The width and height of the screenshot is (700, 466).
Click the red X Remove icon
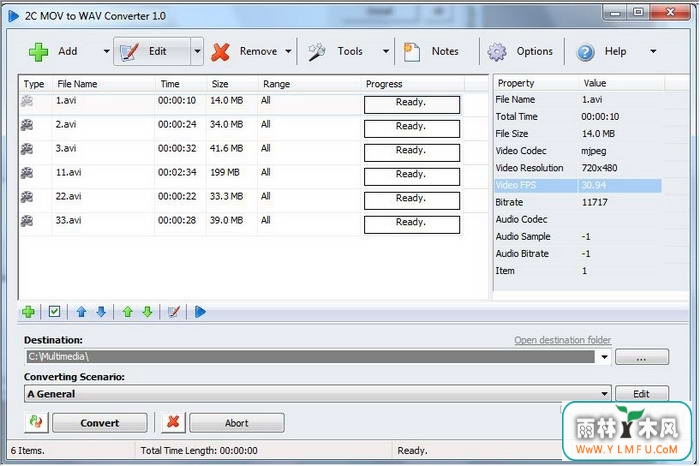tap(221, 52)
